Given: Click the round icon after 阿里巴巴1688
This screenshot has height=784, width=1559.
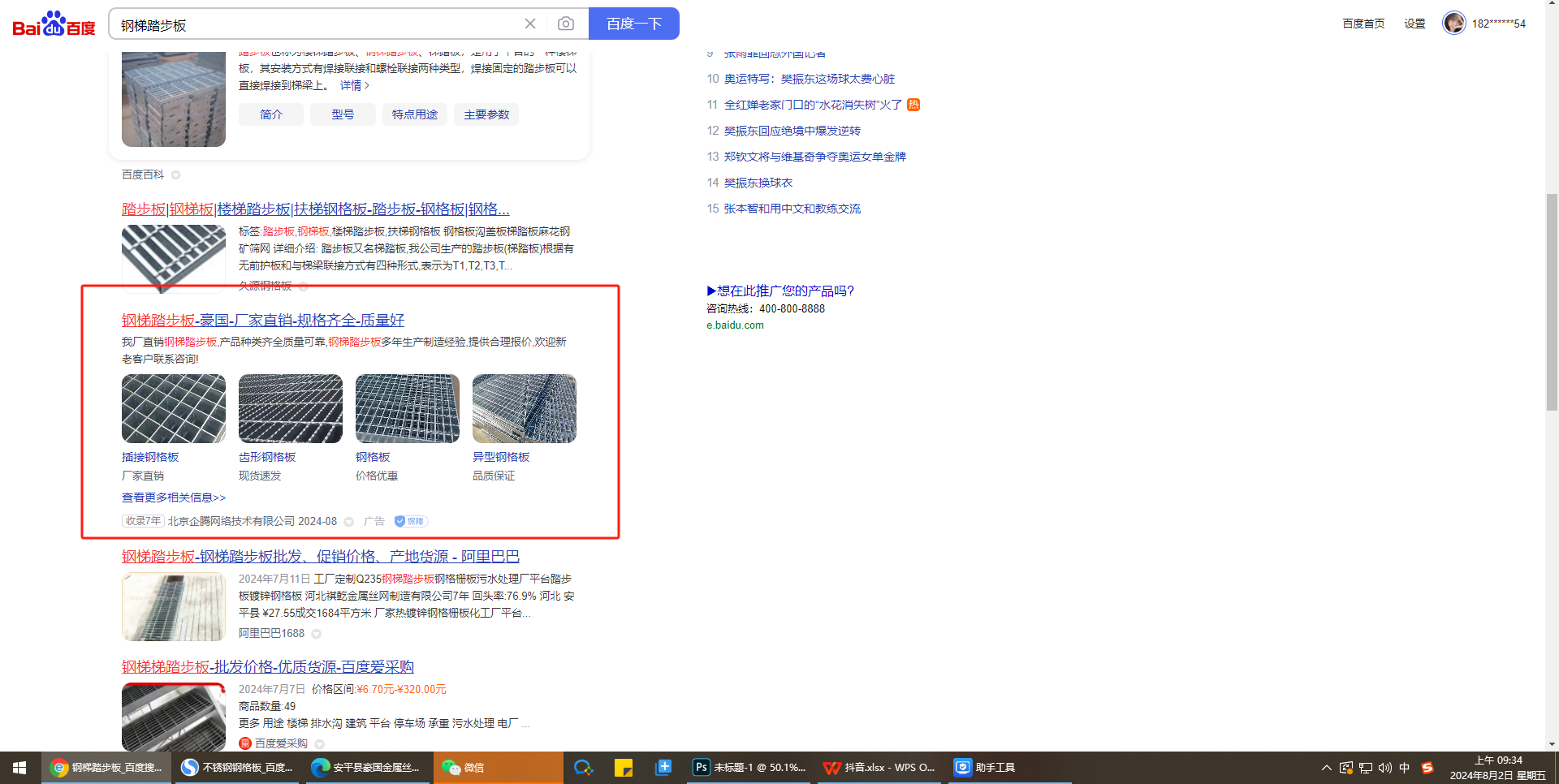Looking at the screenshot, I should point(317,634).
